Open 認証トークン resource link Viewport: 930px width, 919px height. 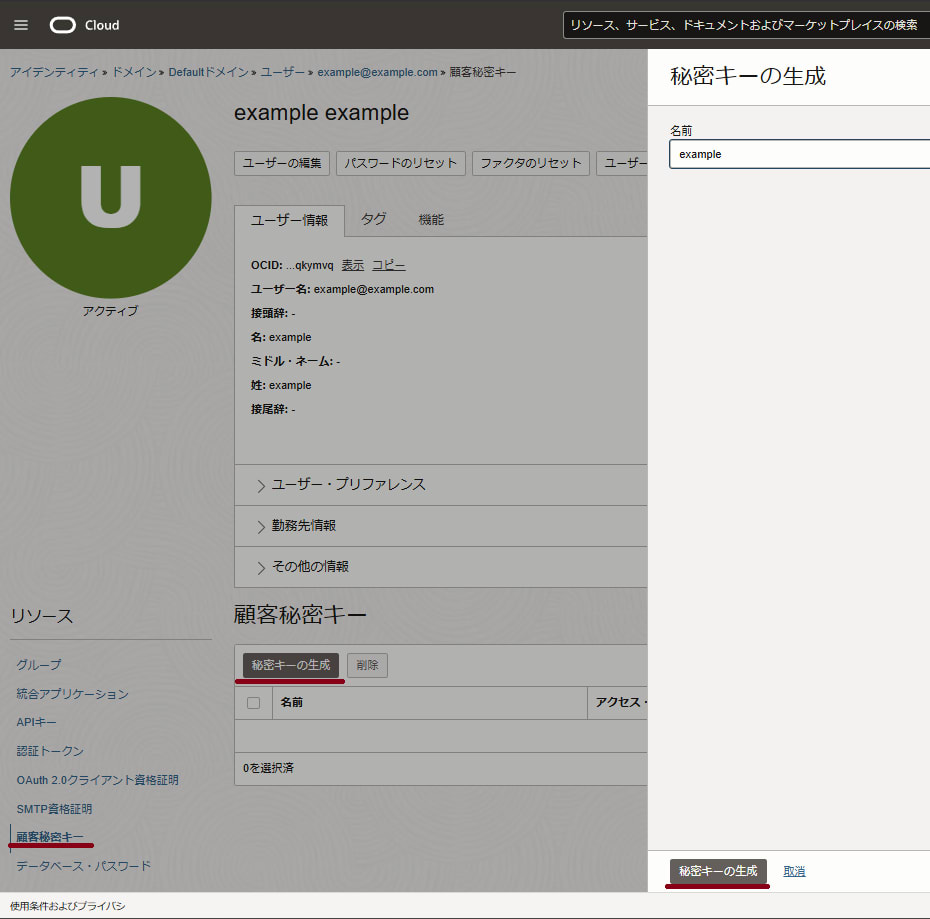pyautogui.click(x=50, y=751)
